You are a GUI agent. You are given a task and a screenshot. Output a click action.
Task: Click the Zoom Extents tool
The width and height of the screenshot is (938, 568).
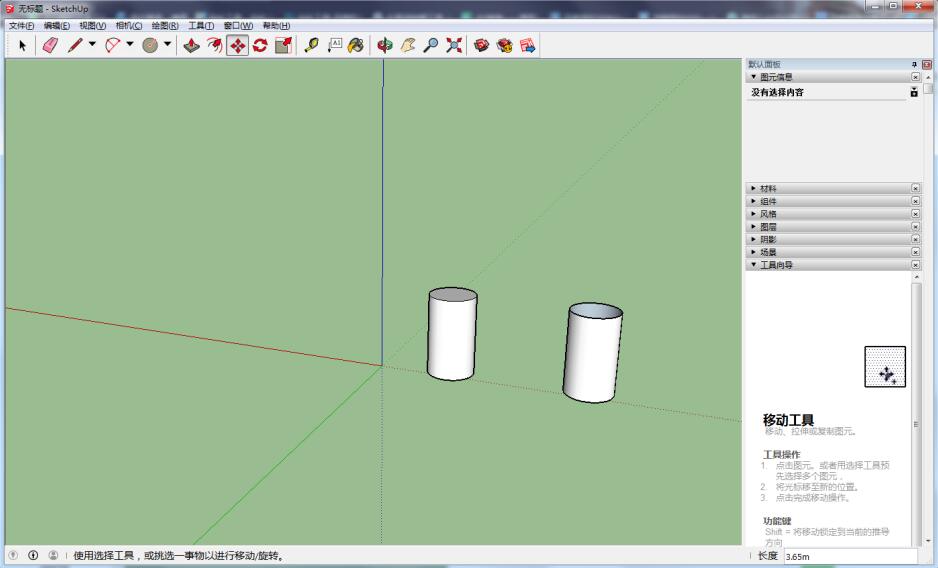(x=453, y=45)
